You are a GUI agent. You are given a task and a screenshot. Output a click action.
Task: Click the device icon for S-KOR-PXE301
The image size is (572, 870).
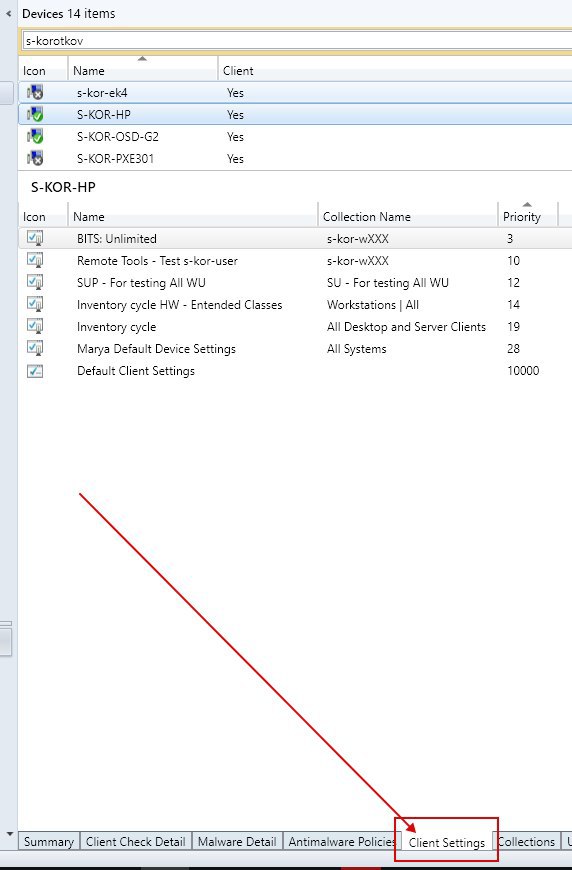pyautogui.click(x=35, y=158)
